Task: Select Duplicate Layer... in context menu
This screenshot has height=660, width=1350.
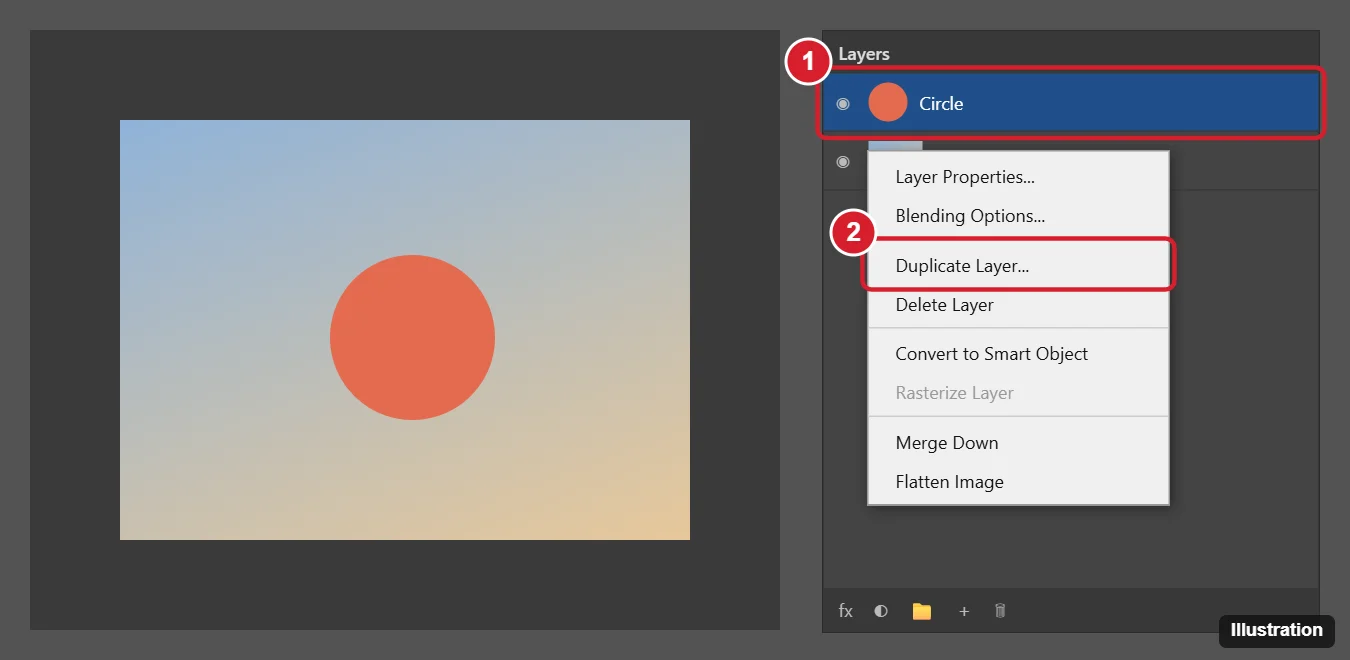Action: [1018, 266]
